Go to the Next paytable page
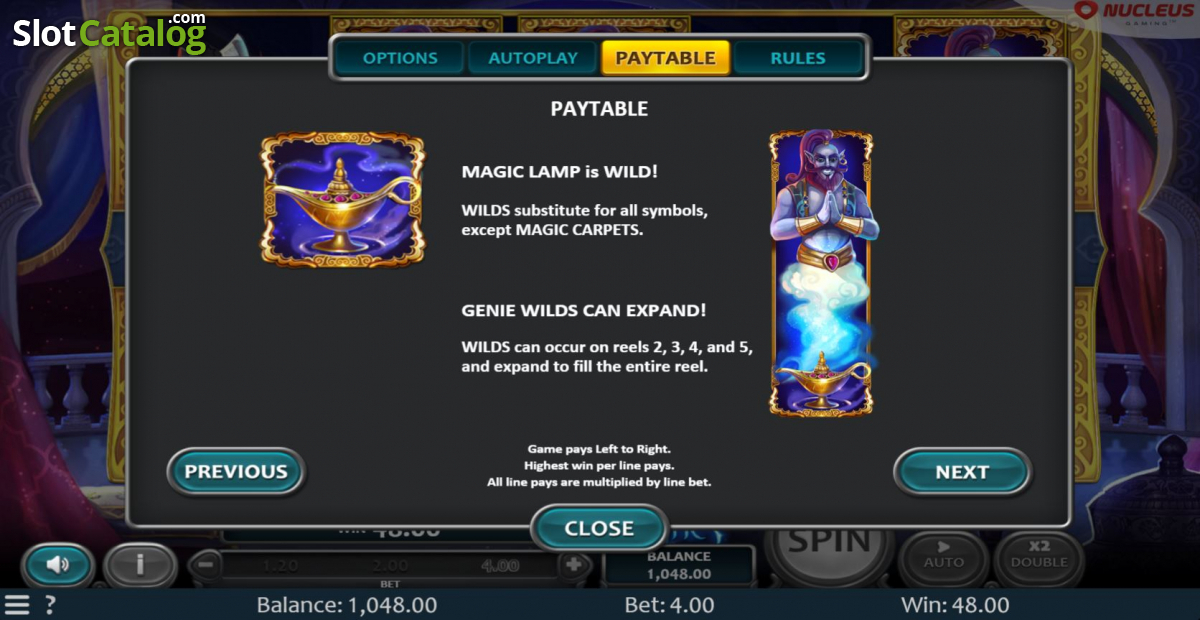Image resolution: width=1200 pixels, height=620 pixels. pos(962,471)
